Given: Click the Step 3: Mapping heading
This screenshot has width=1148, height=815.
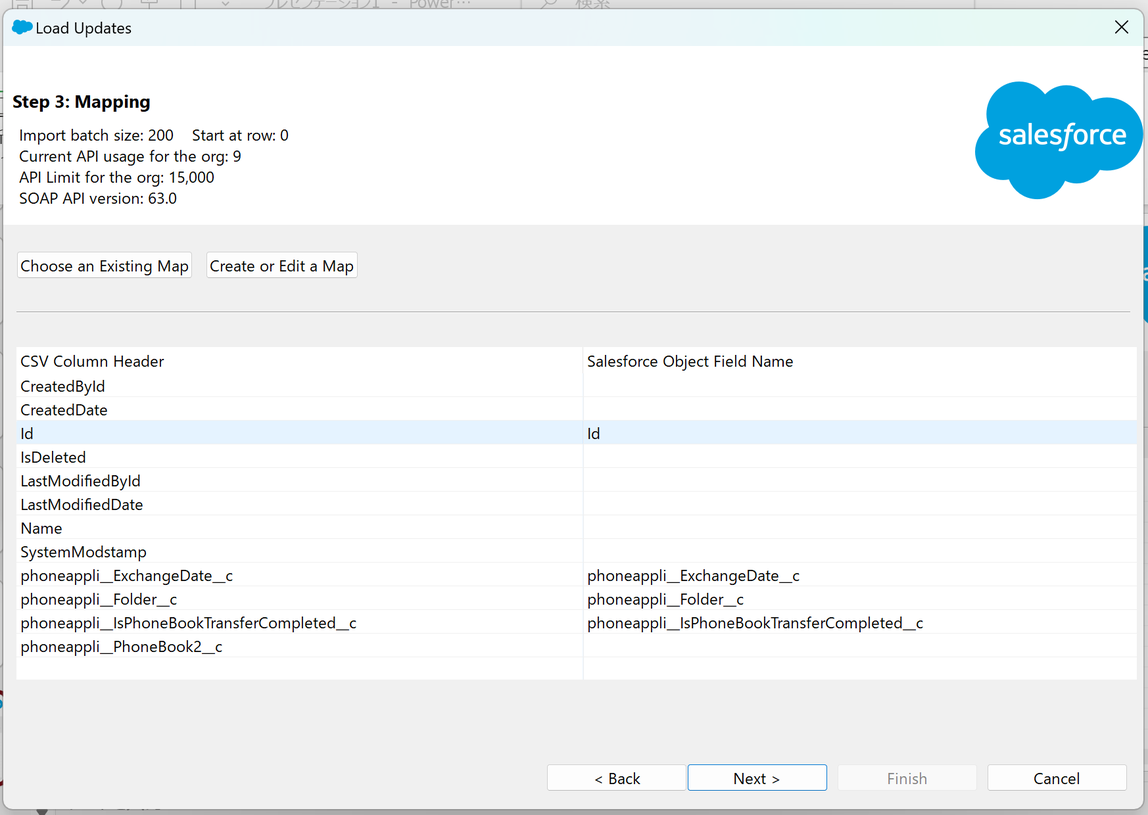Looking at the screenshot, I should coord(81,102).
